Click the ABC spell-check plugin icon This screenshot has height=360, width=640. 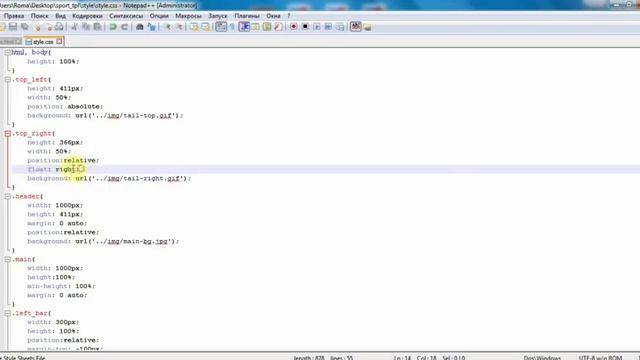[356, 27]
